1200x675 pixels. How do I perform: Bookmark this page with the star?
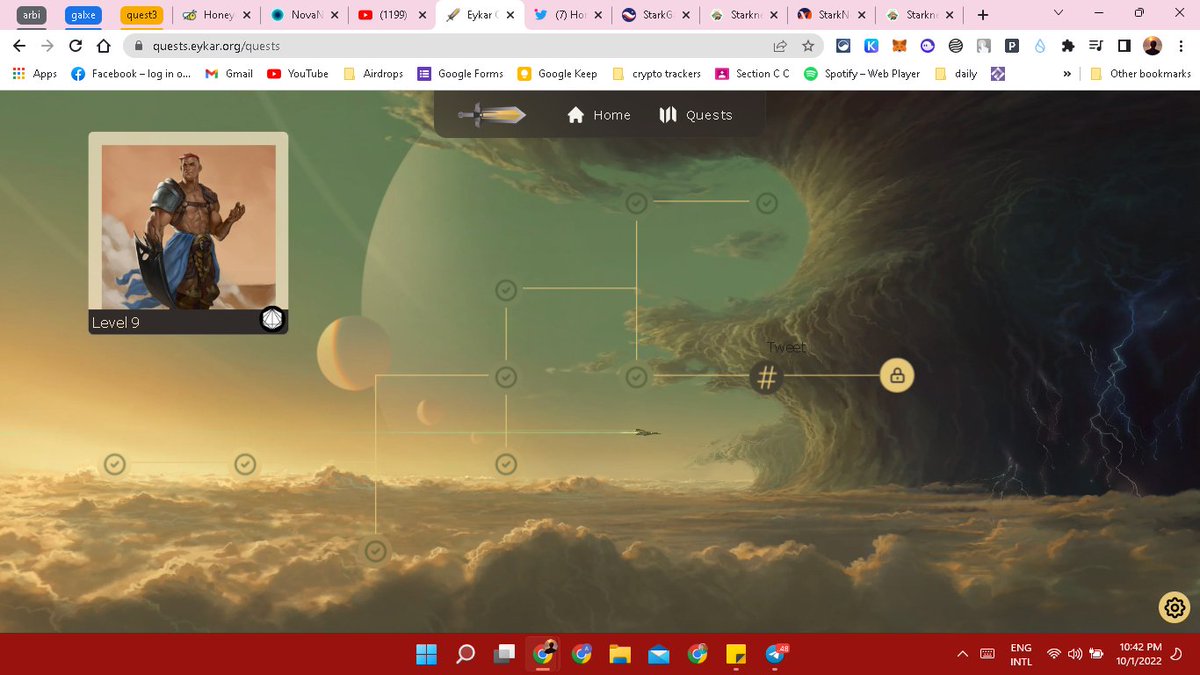(808, 46)
